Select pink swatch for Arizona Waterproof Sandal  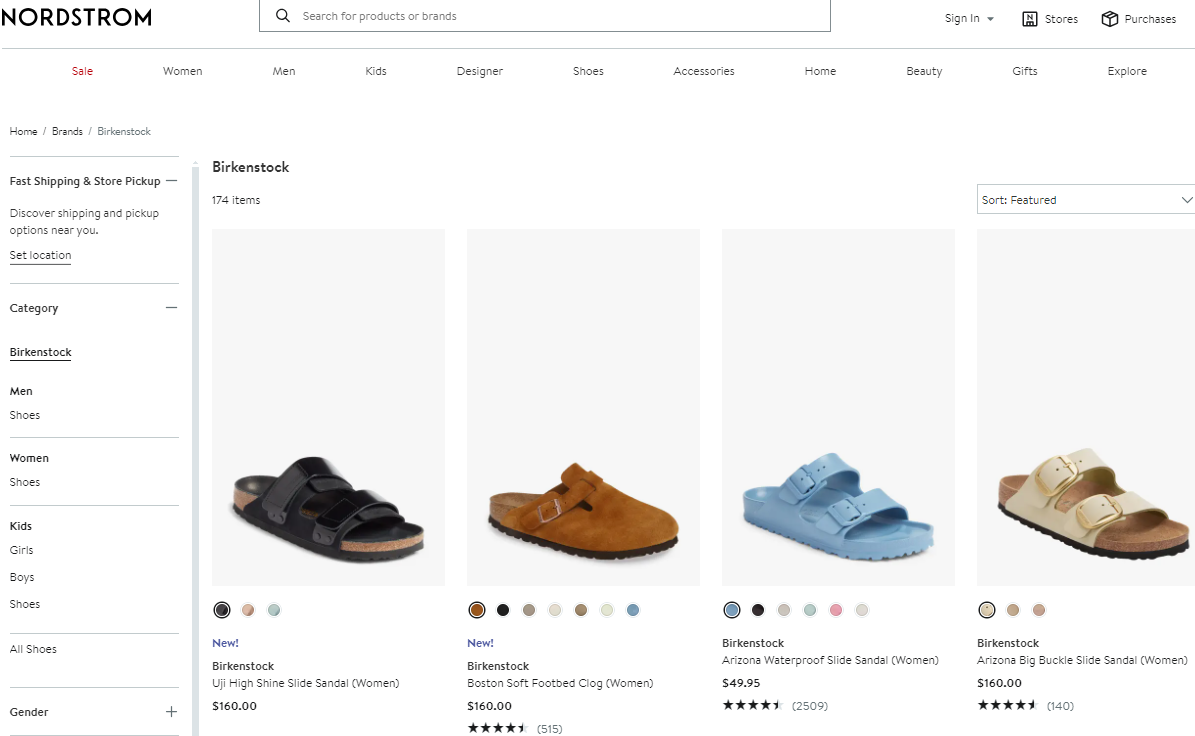tap(836, 610)
